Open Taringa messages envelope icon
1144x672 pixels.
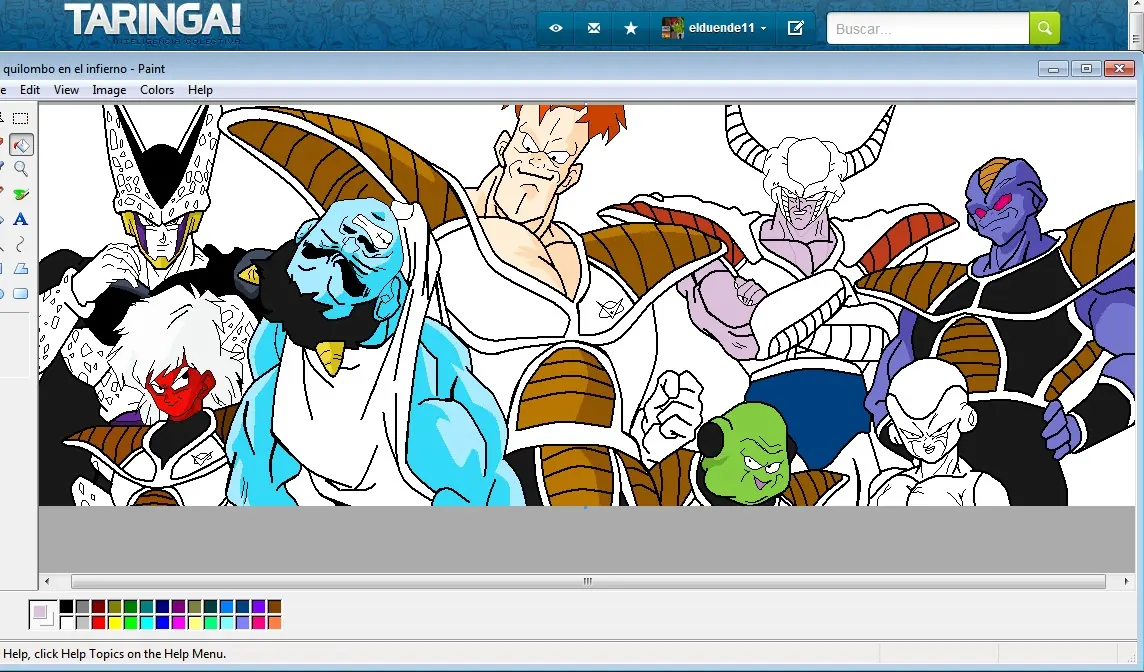click(594, 28)
